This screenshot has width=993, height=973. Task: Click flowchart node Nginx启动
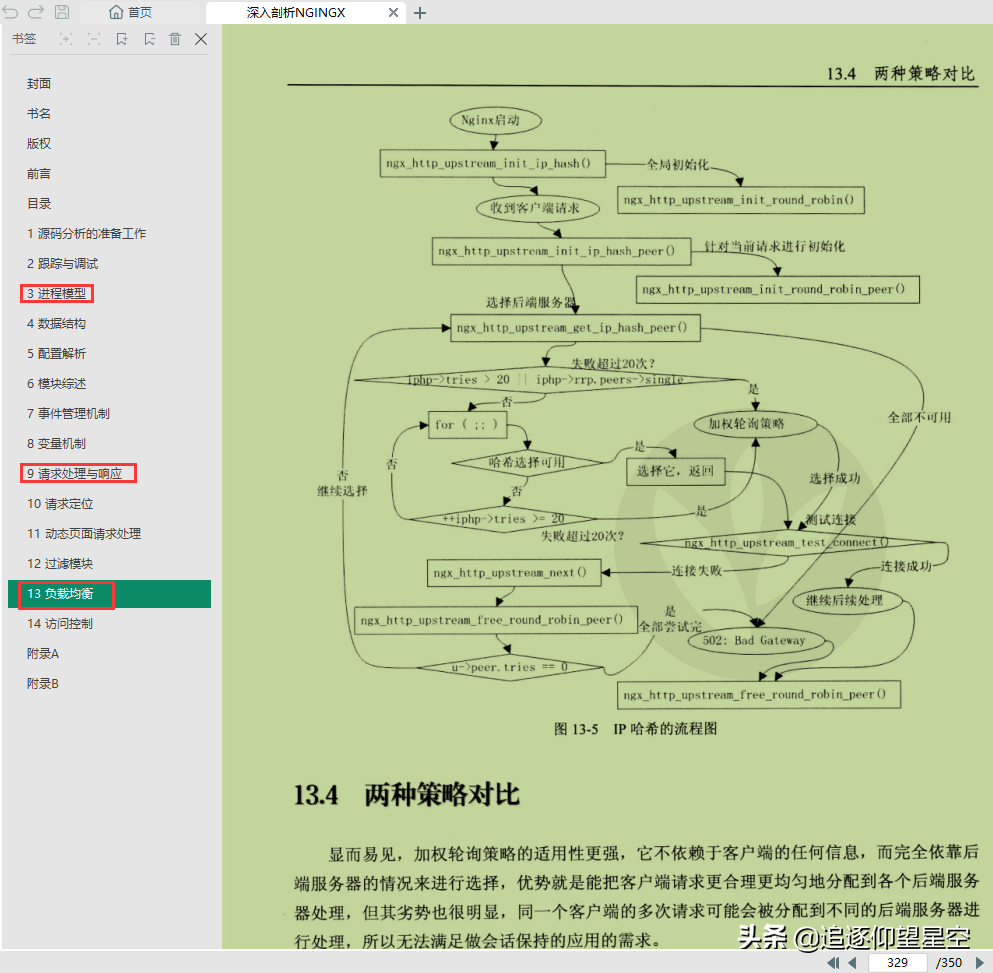495,120
